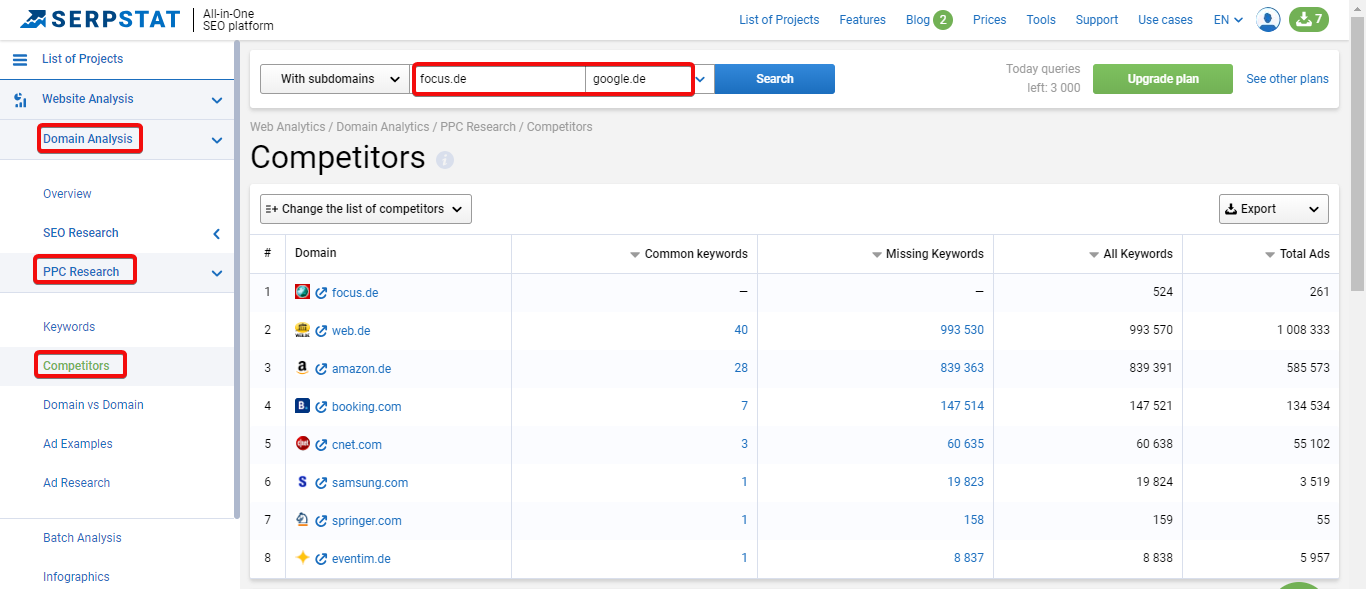Click Domain Analytics in the breadcrumb
This screenshot has height=589, width=1366.
tap(383, 127)
